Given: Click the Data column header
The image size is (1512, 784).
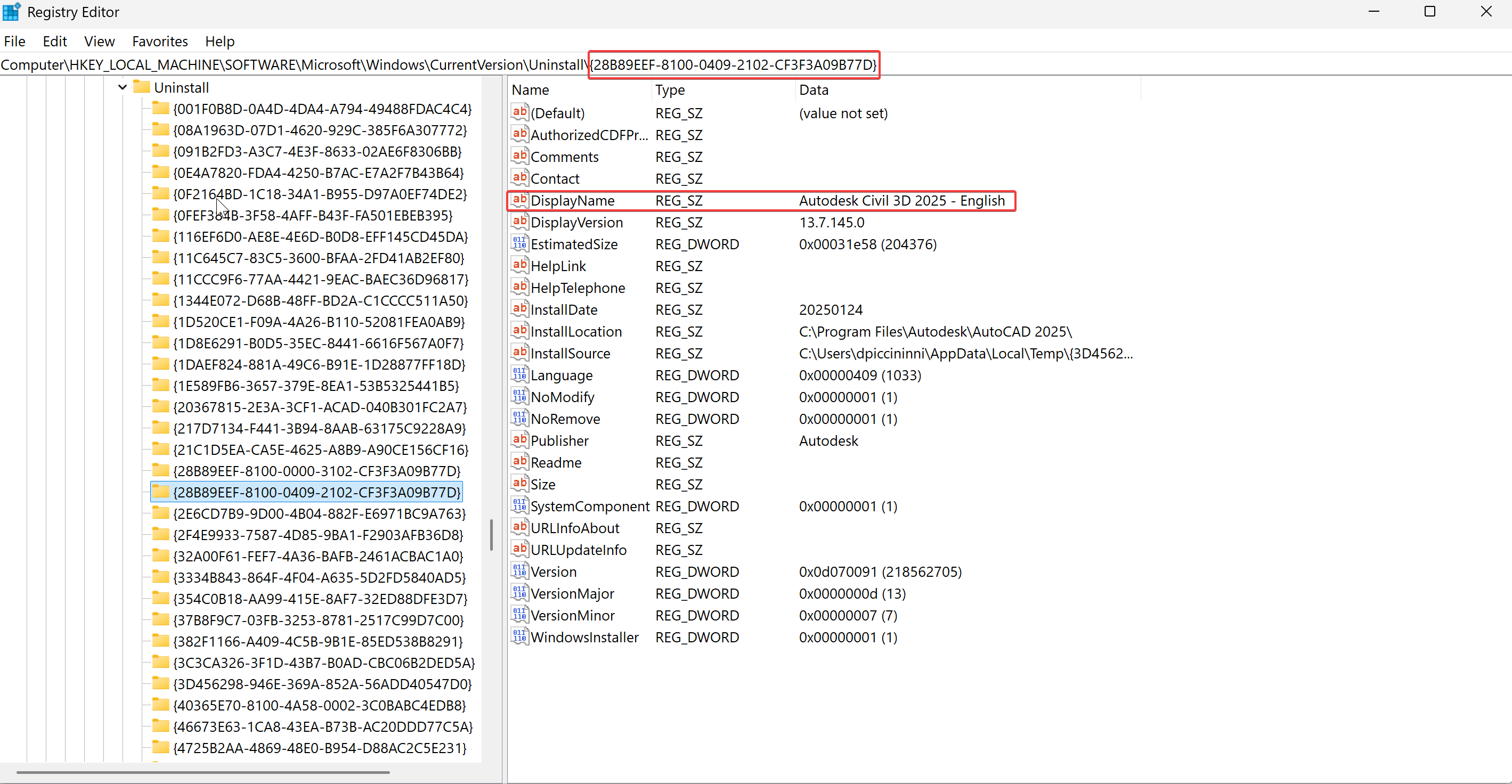Looking at the screenshot, I should (966, 90).
